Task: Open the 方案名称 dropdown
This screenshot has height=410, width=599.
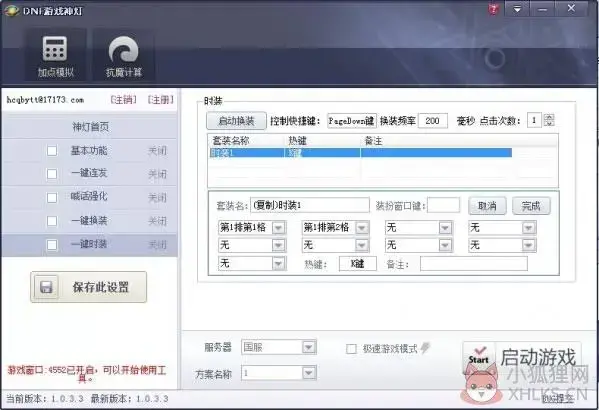Action: pyautogui.click(x=309, y=373)
